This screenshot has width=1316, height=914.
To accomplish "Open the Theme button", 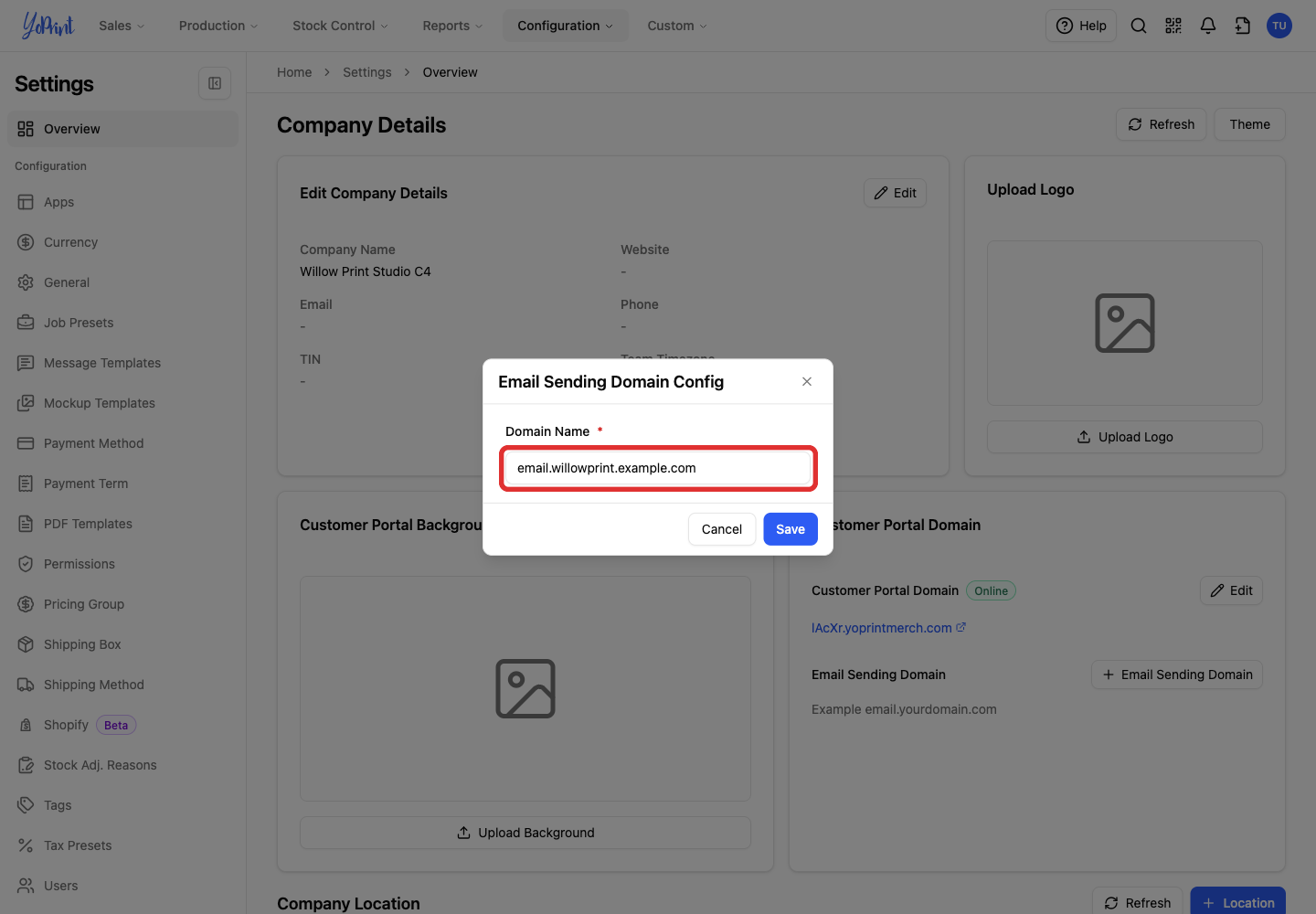I will pos(1250,124).
